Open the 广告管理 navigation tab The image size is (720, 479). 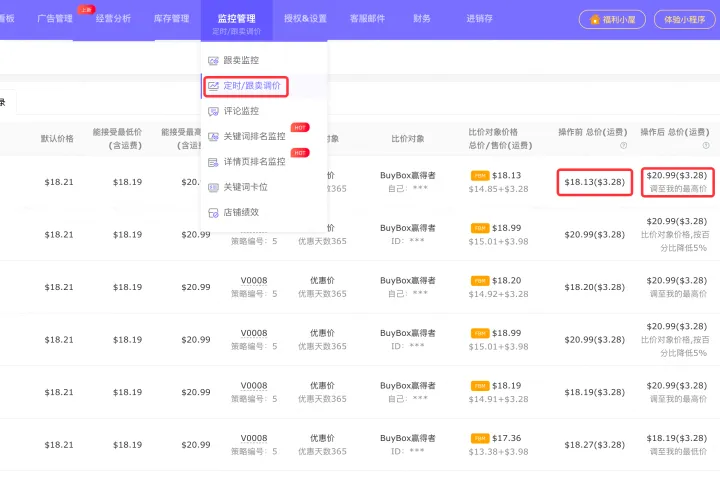(55, 19)
